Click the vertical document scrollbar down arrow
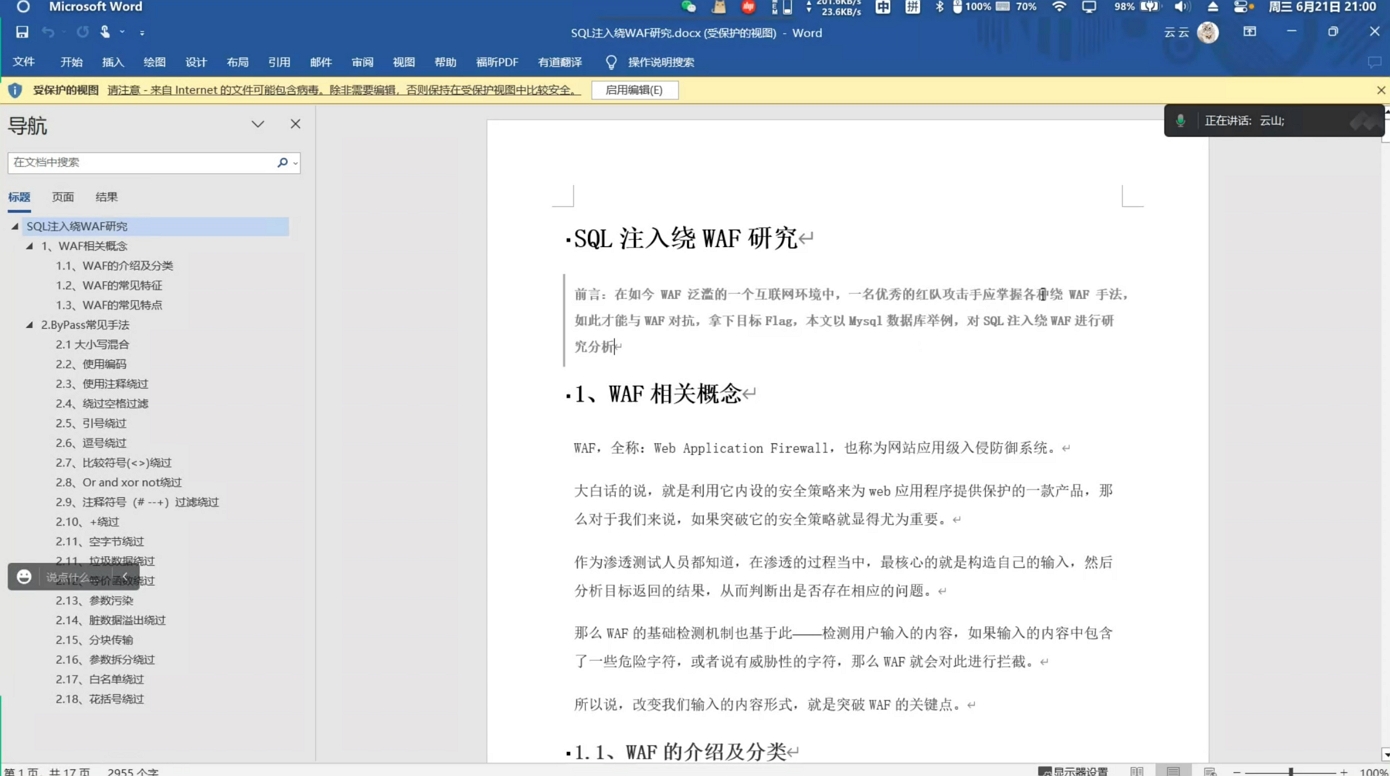The height and width of the screenshot is (776, 1390). point(1385,755)
